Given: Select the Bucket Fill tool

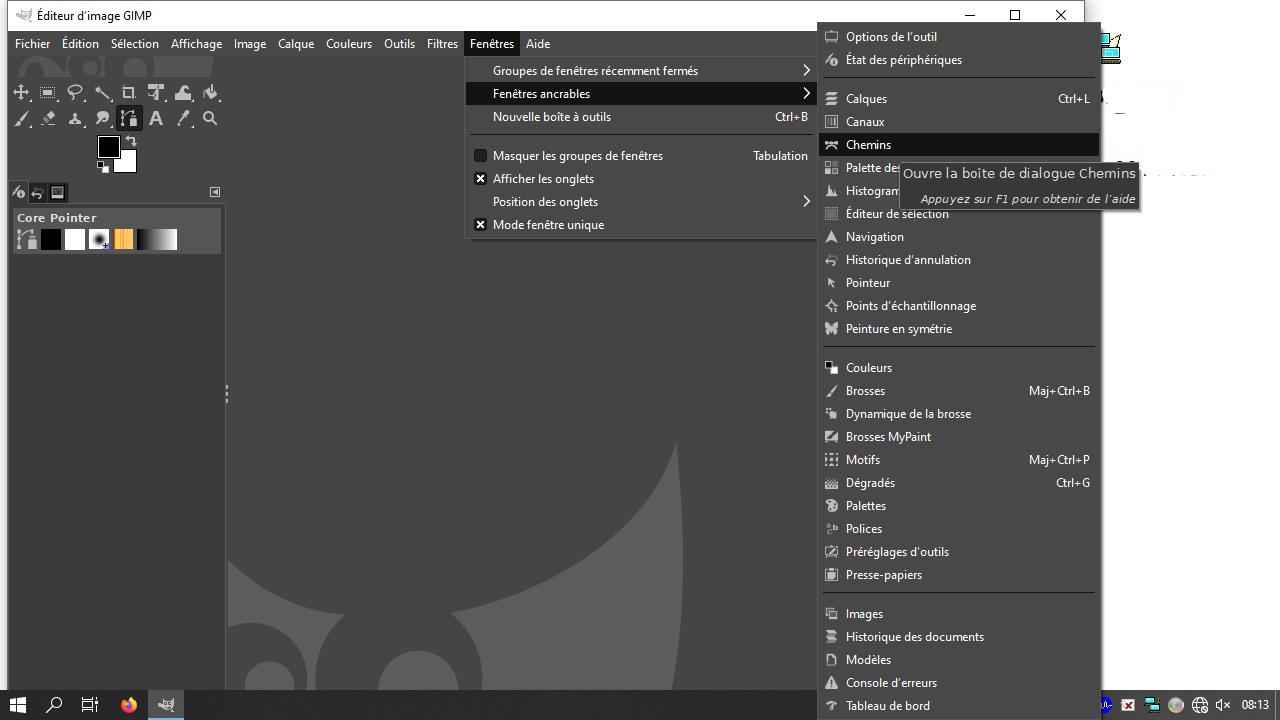Looking at the screenshot, I should (x=210, y=93).
